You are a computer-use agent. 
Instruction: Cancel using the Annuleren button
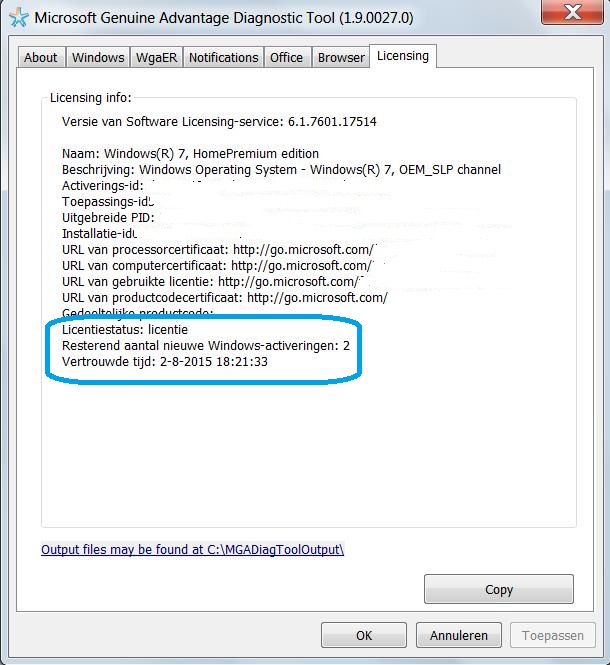459,635
